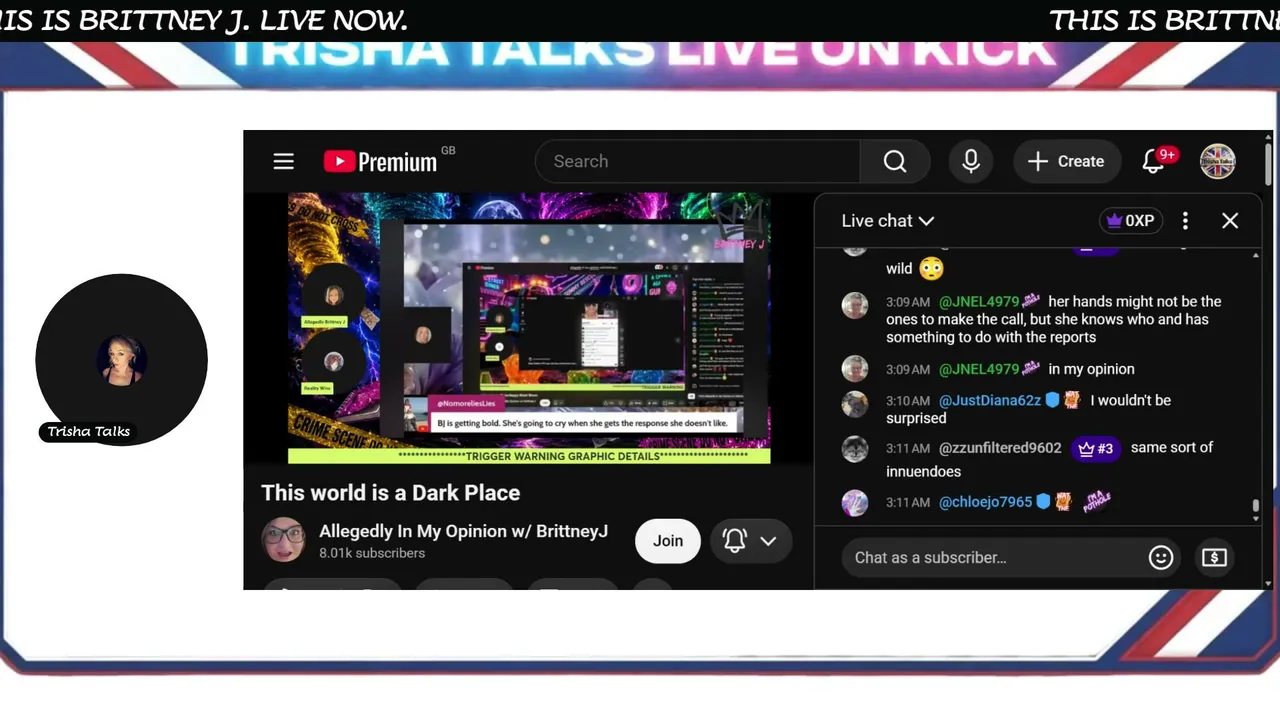Click the message "I wouldn't be surprised"
This screenshot has height=720, width=1280.
[1028, 409]
